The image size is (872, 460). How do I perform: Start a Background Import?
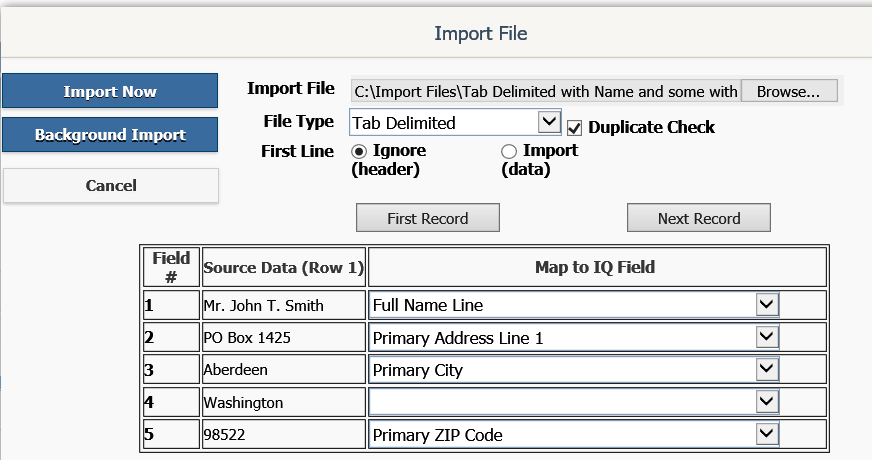tap(110, 135)
